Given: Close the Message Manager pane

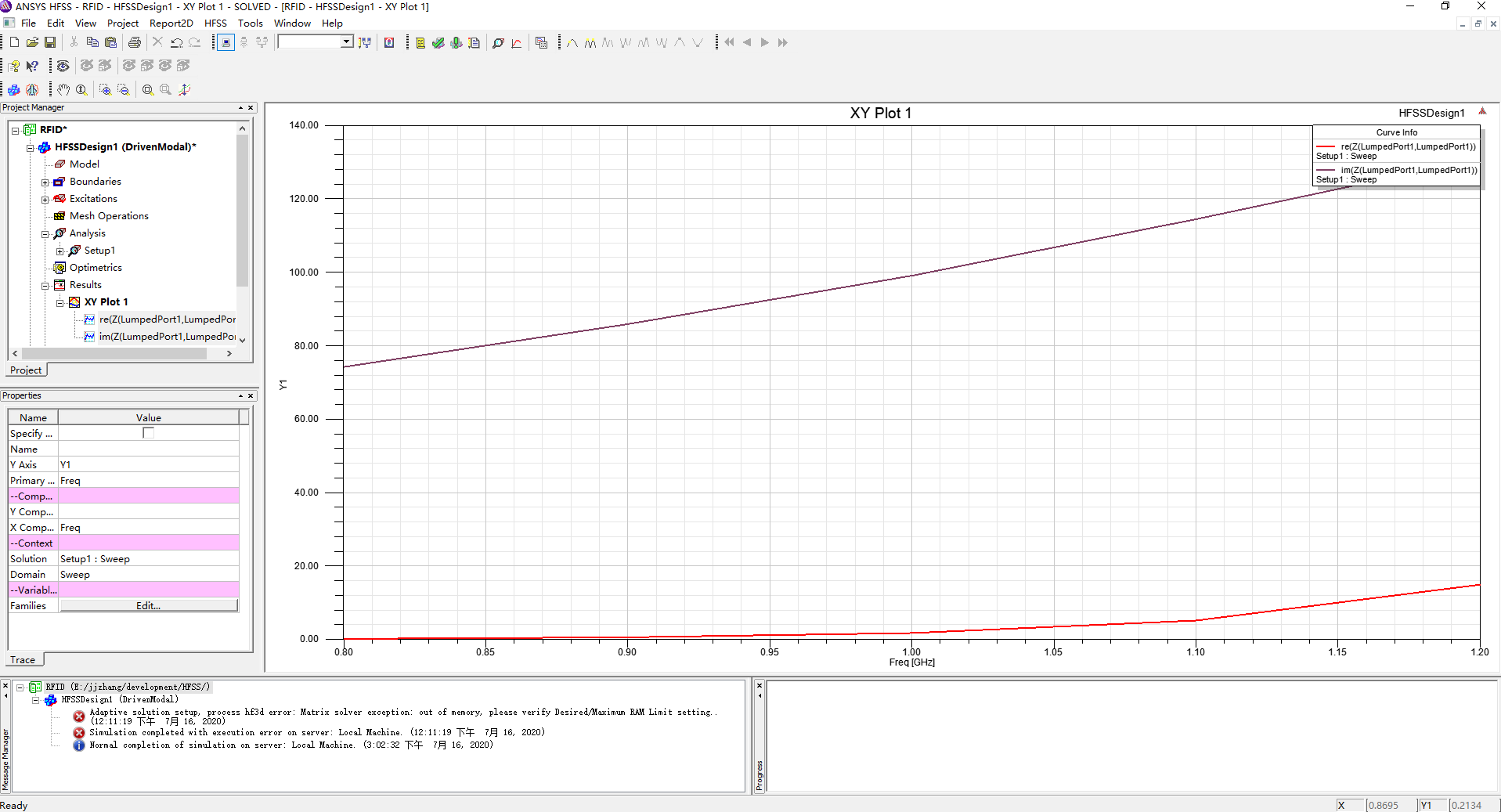Looking at the screenshot, I should [5, 686].
